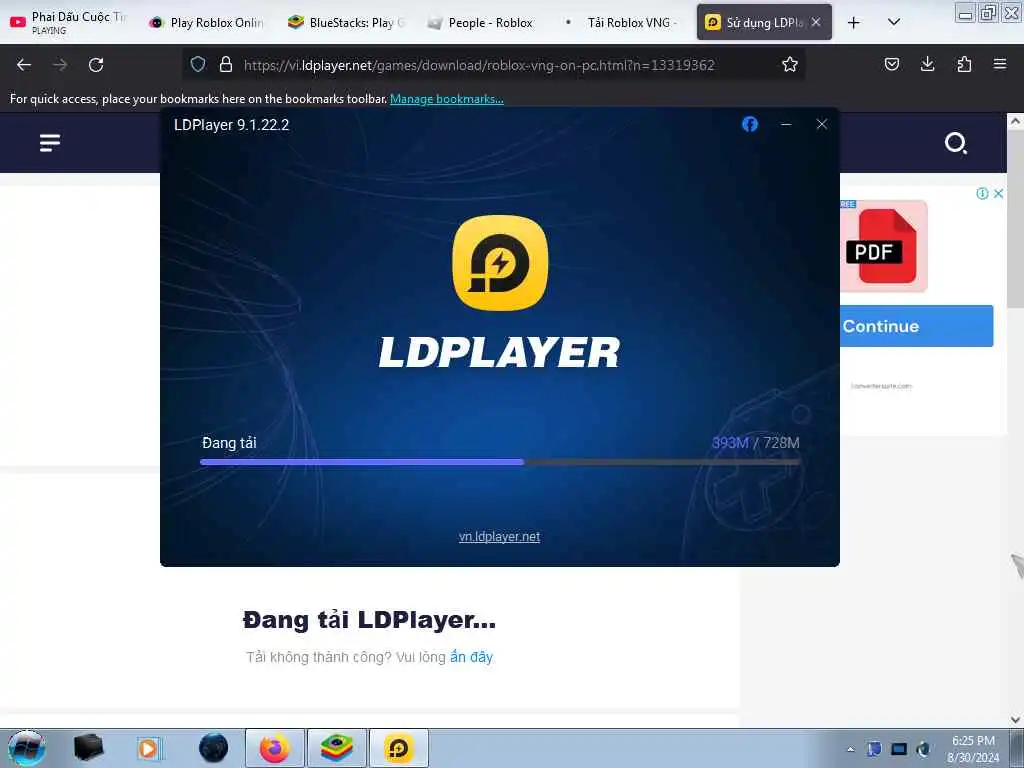This screenshot has width=1024, height=768.
Task: Open the Pocket save icon
Action: [x=891, y=64]
